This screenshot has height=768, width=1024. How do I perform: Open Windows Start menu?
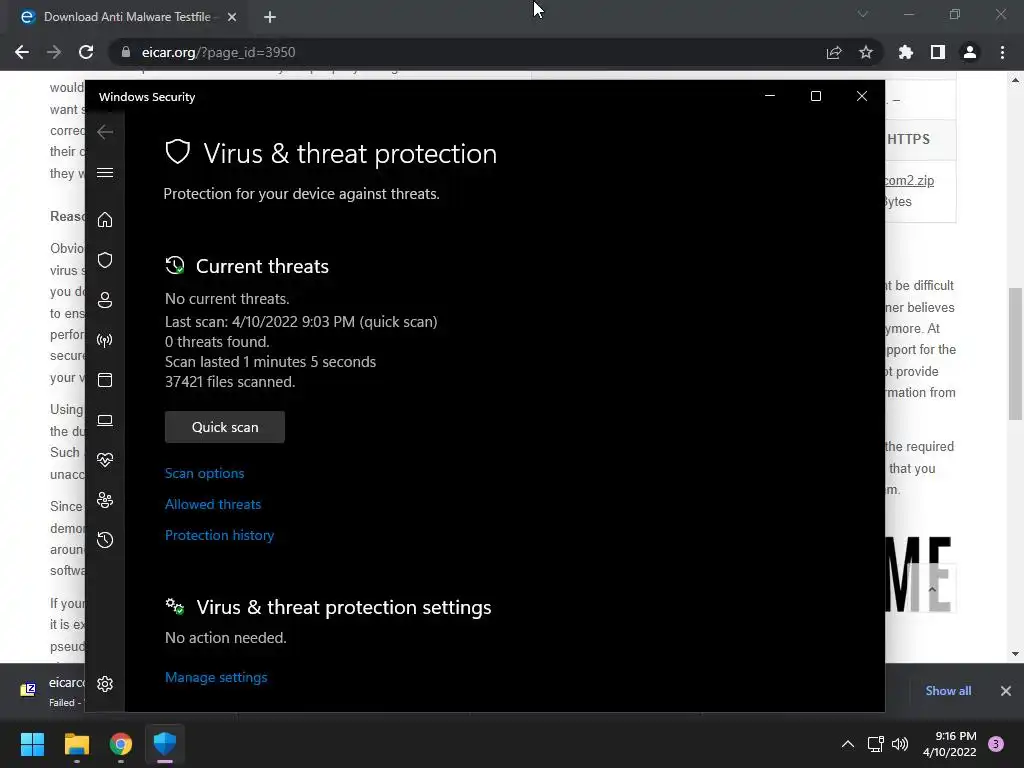click(x=33, y=744)
